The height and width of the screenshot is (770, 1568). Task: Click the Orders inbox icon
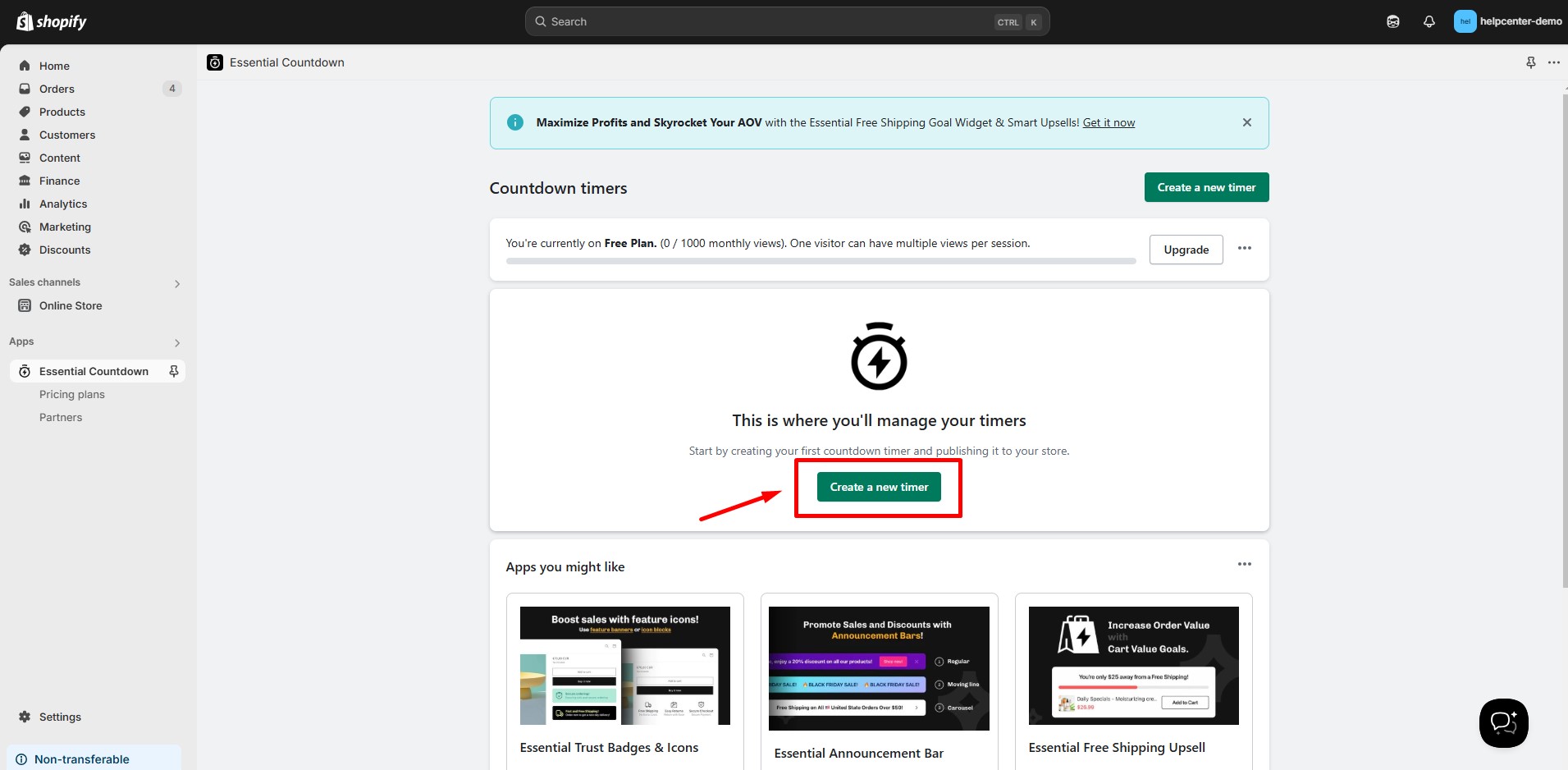25,89
